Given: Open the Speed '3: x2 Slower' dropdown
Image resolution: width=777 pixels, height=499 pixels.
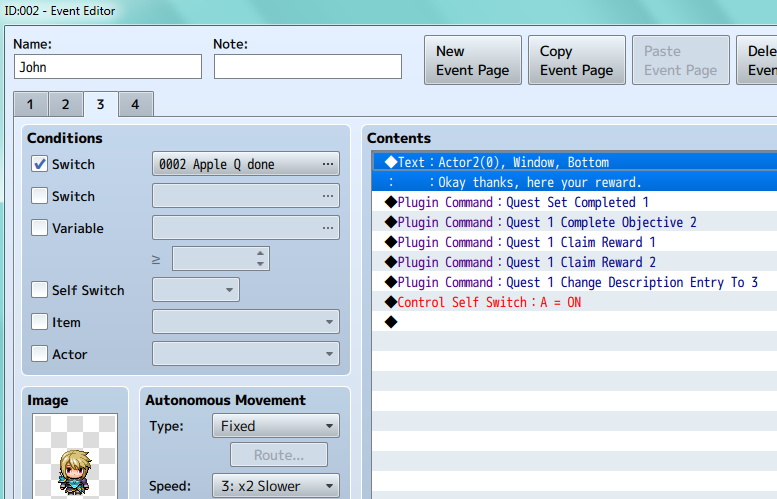Looking at the screenshot, I should tap(276, 486).
